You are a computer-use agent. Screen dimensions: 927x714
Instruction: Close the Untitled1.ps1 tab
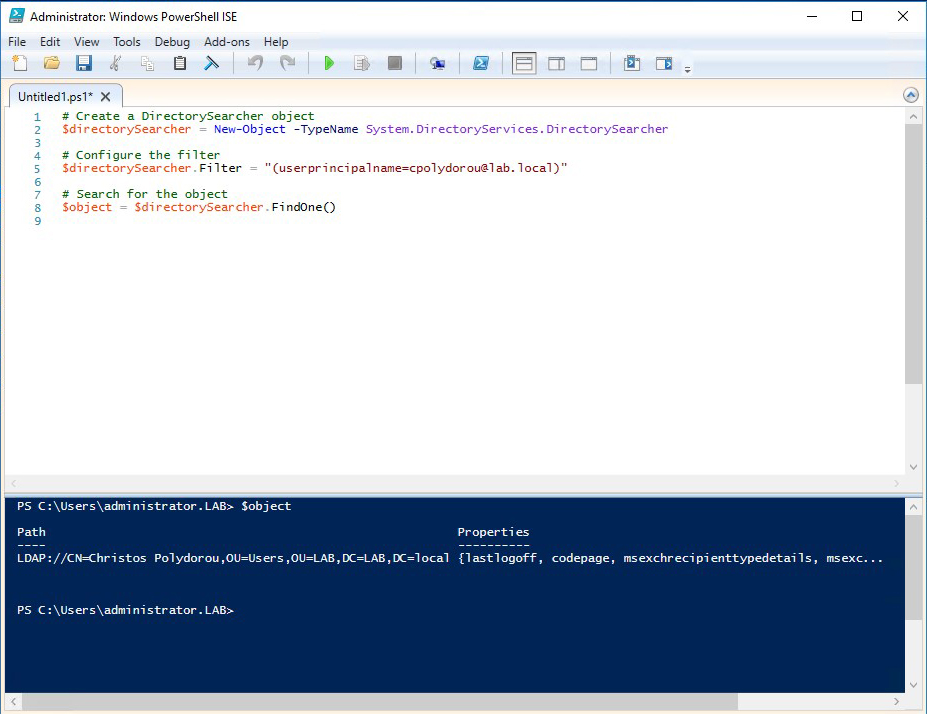pos(105,97)
